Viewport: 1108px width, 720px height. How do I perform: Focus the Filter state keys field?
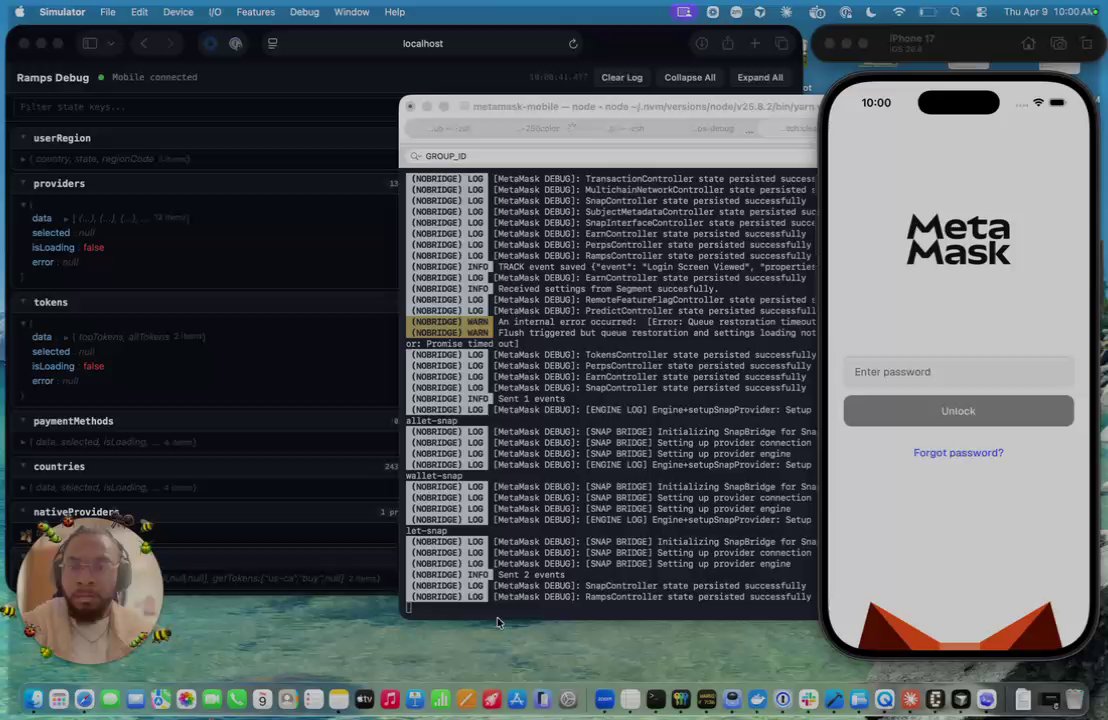click(205, 107)
